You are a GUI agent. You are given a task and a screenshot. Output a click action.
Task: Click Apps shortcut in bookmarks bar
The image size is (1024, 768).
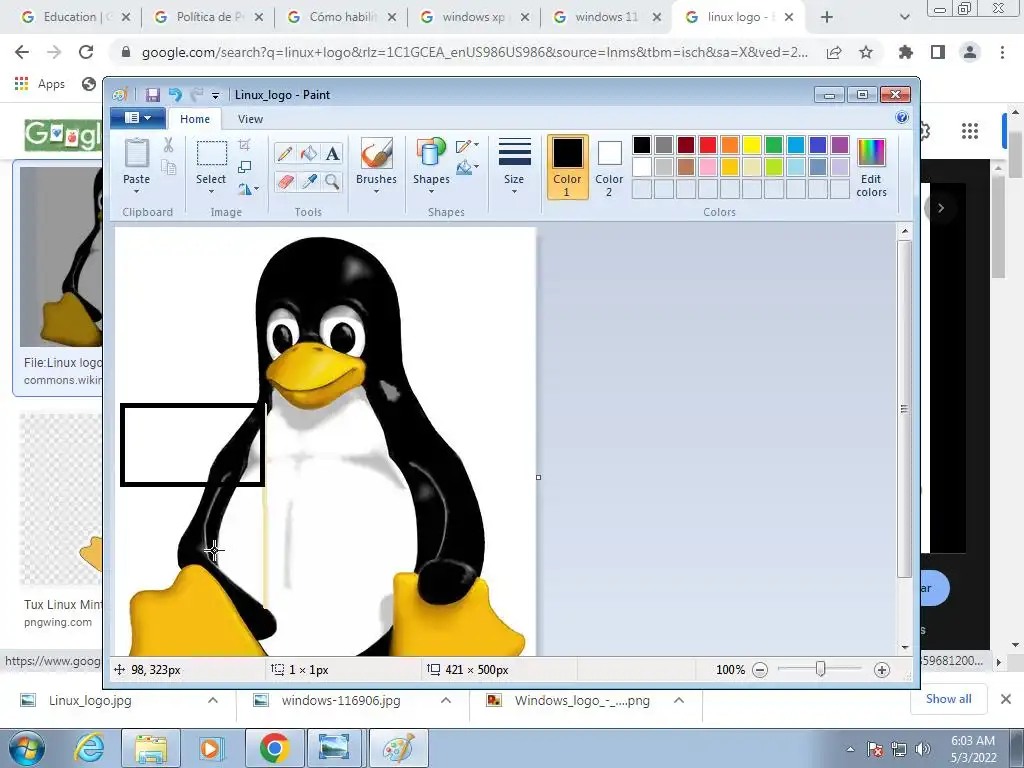40,84
